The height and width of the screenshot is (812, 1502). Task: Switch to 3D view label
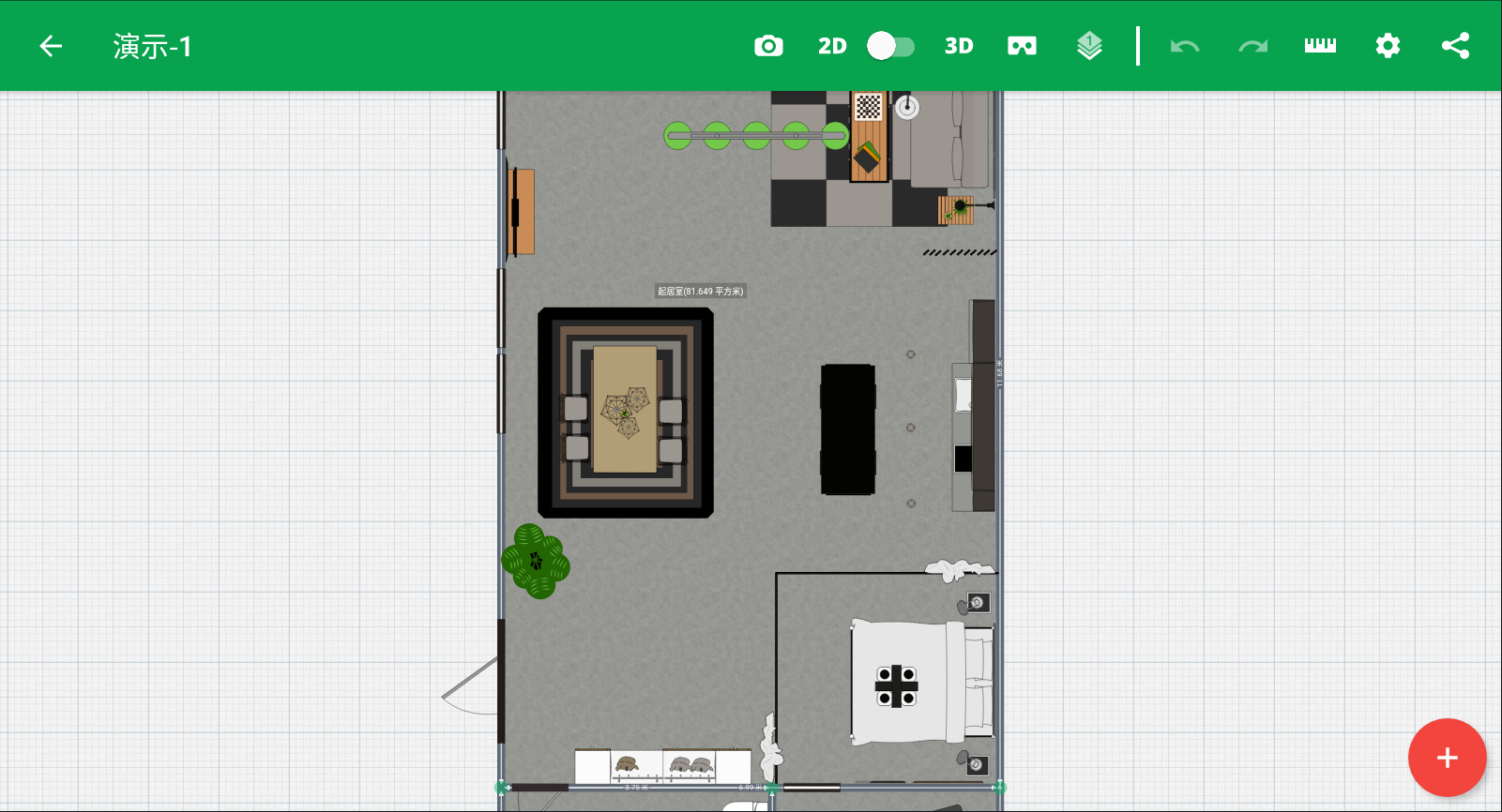[959, 46]
